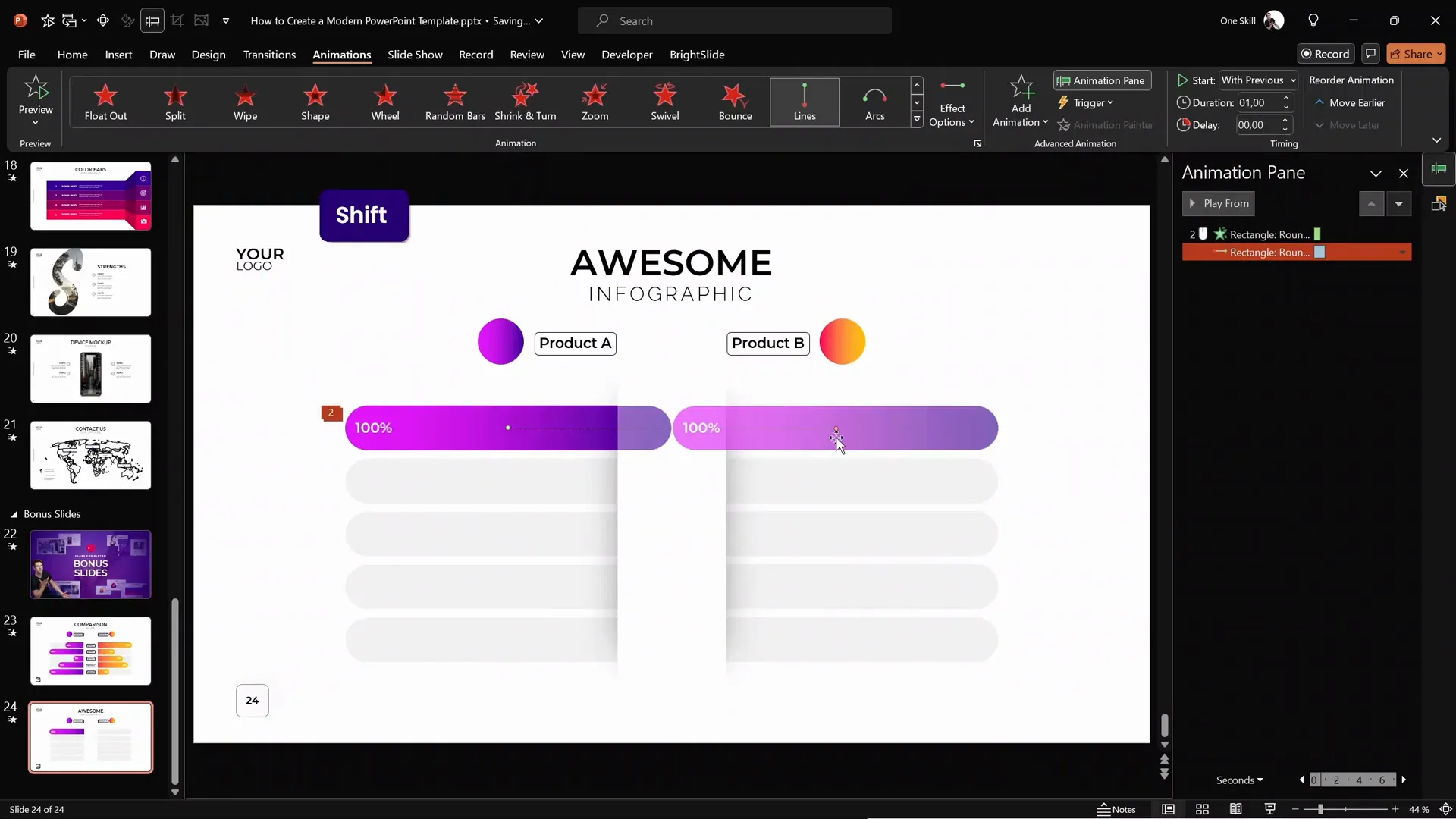Move selected animation down in pane

click(x=1398, y=204)
